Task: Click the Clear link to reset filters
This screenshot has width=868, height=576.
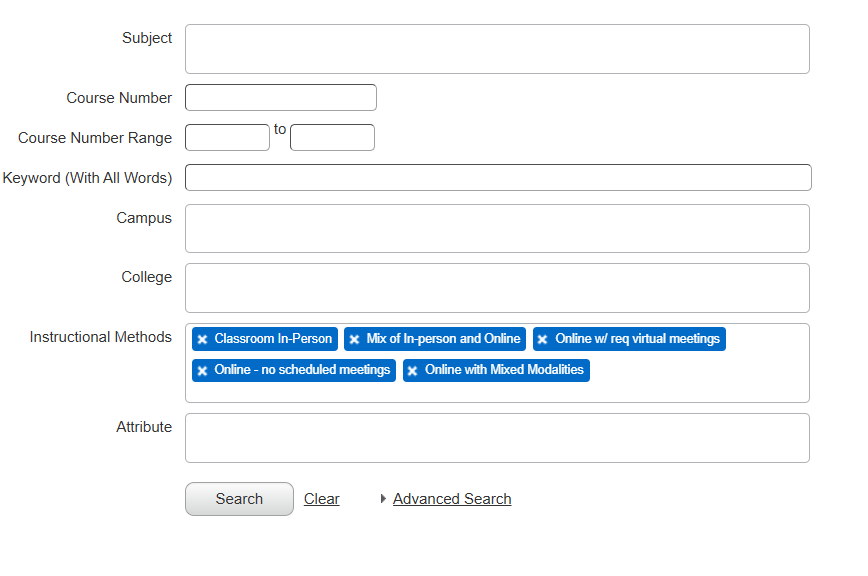Action: 321,498
